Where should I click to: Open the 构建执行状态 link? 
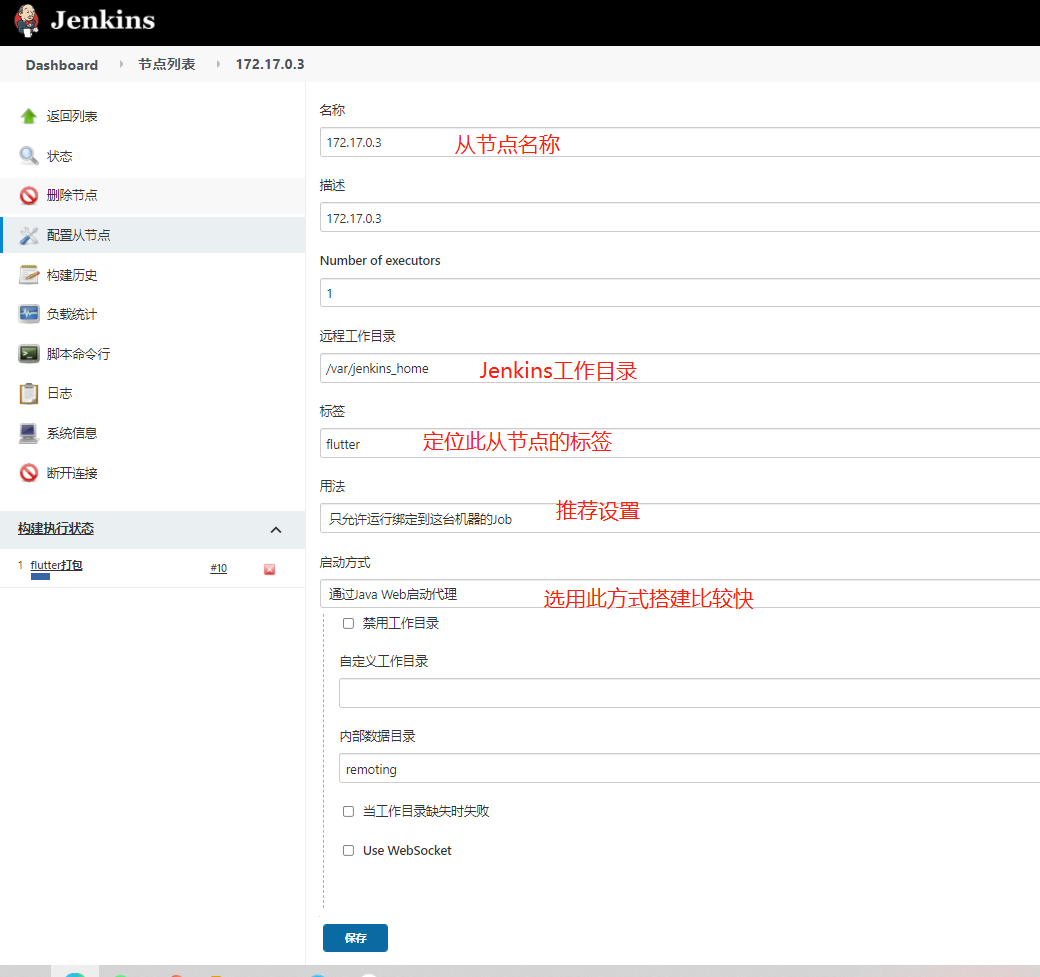click(x=56, y=529)
